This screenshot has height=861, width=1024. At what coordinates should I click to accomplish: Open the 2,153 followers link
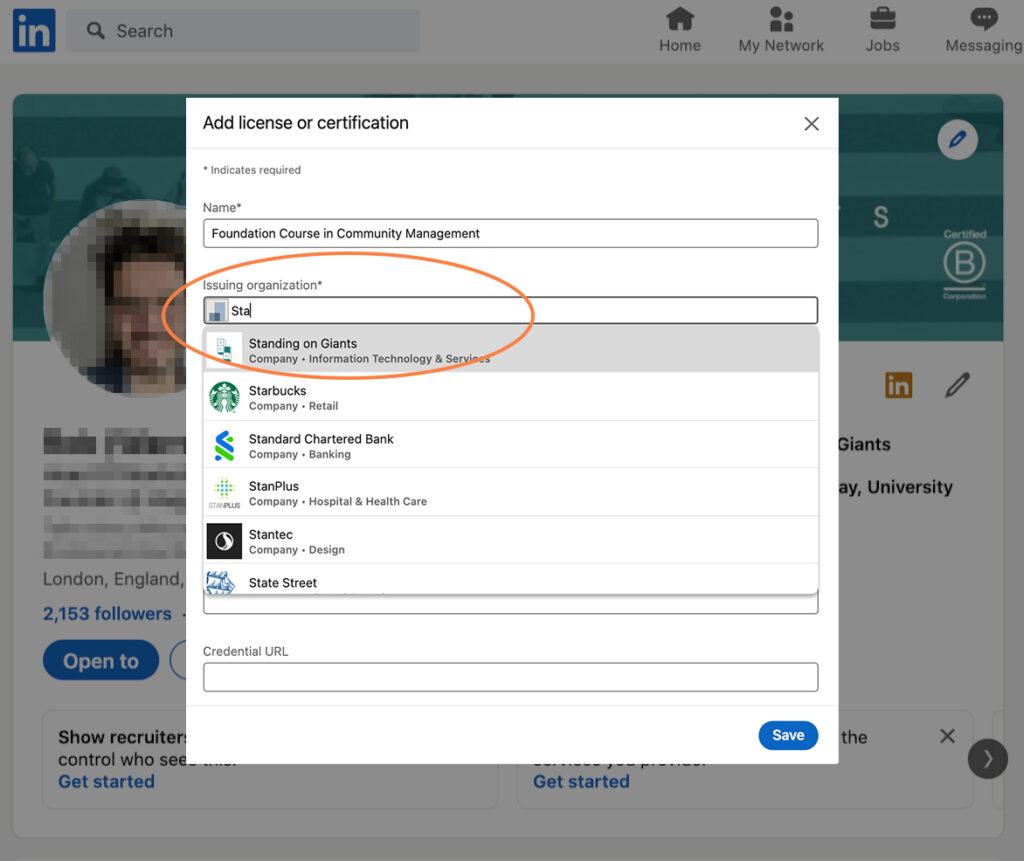[107, 614]
